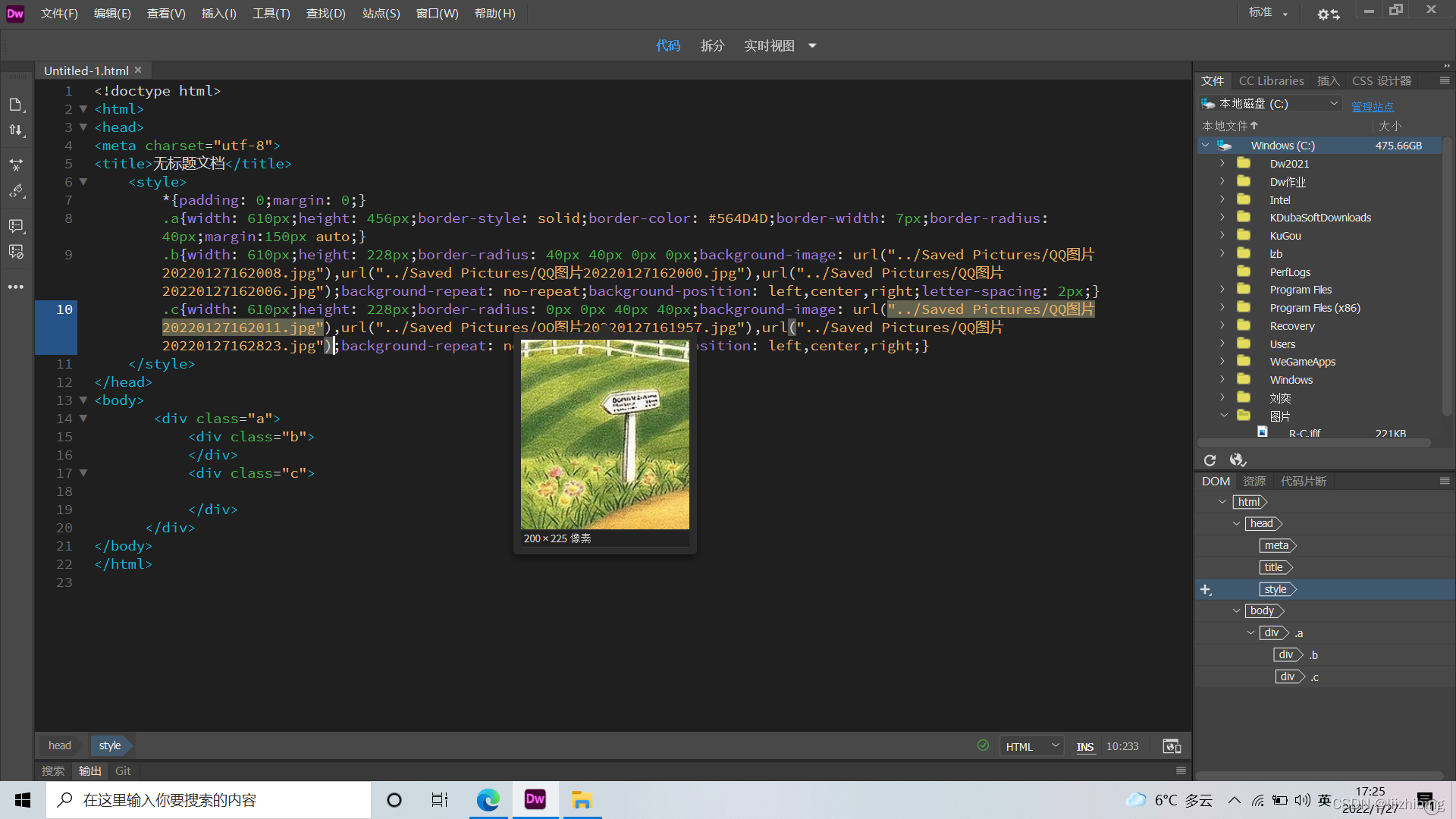Click the real-time preview icon in status bar
The image size is (1456, 819).
pos(1172,746)
